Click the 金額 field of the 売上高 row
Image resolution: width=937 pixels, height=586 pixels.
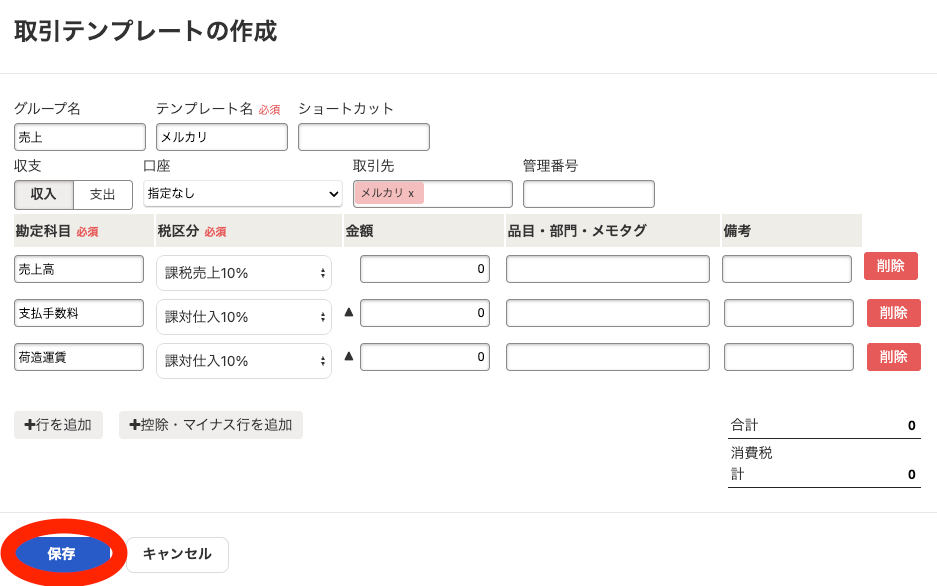(424, 268)
